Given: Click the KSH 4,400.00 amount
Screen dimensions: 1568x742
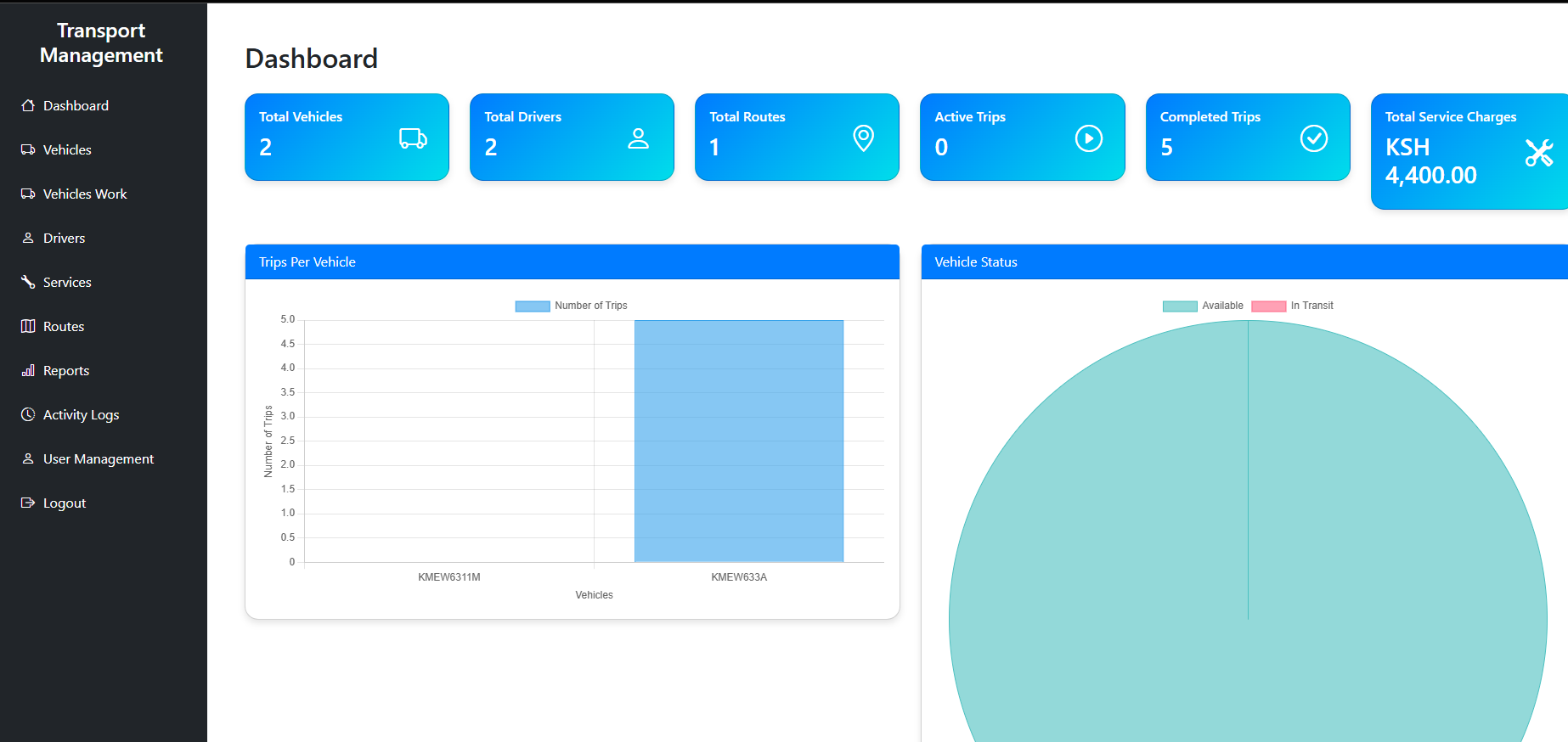Looking at the screenshot, I should tap(1431, 161).
